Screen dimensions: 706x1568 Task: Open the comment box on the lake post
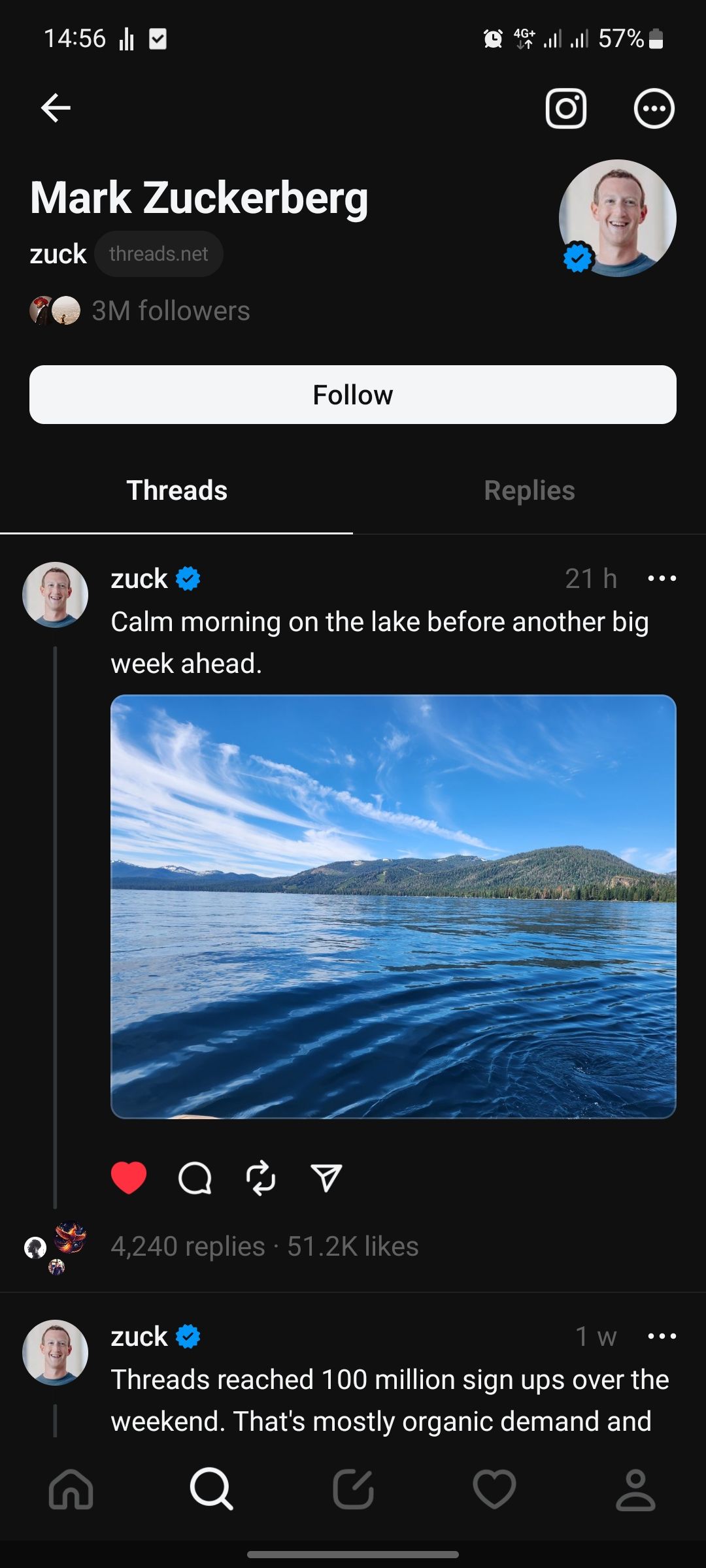click(x=195, y=1177)
